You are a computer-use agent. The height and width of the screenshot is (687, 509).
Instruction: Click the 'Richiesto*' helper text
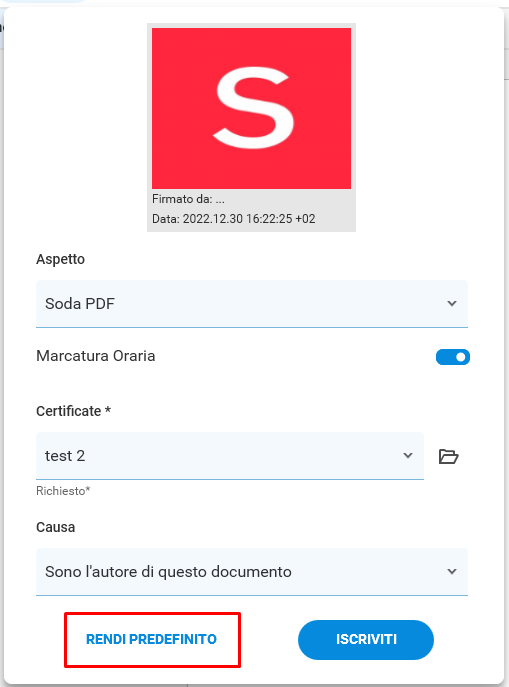[63, 491]
